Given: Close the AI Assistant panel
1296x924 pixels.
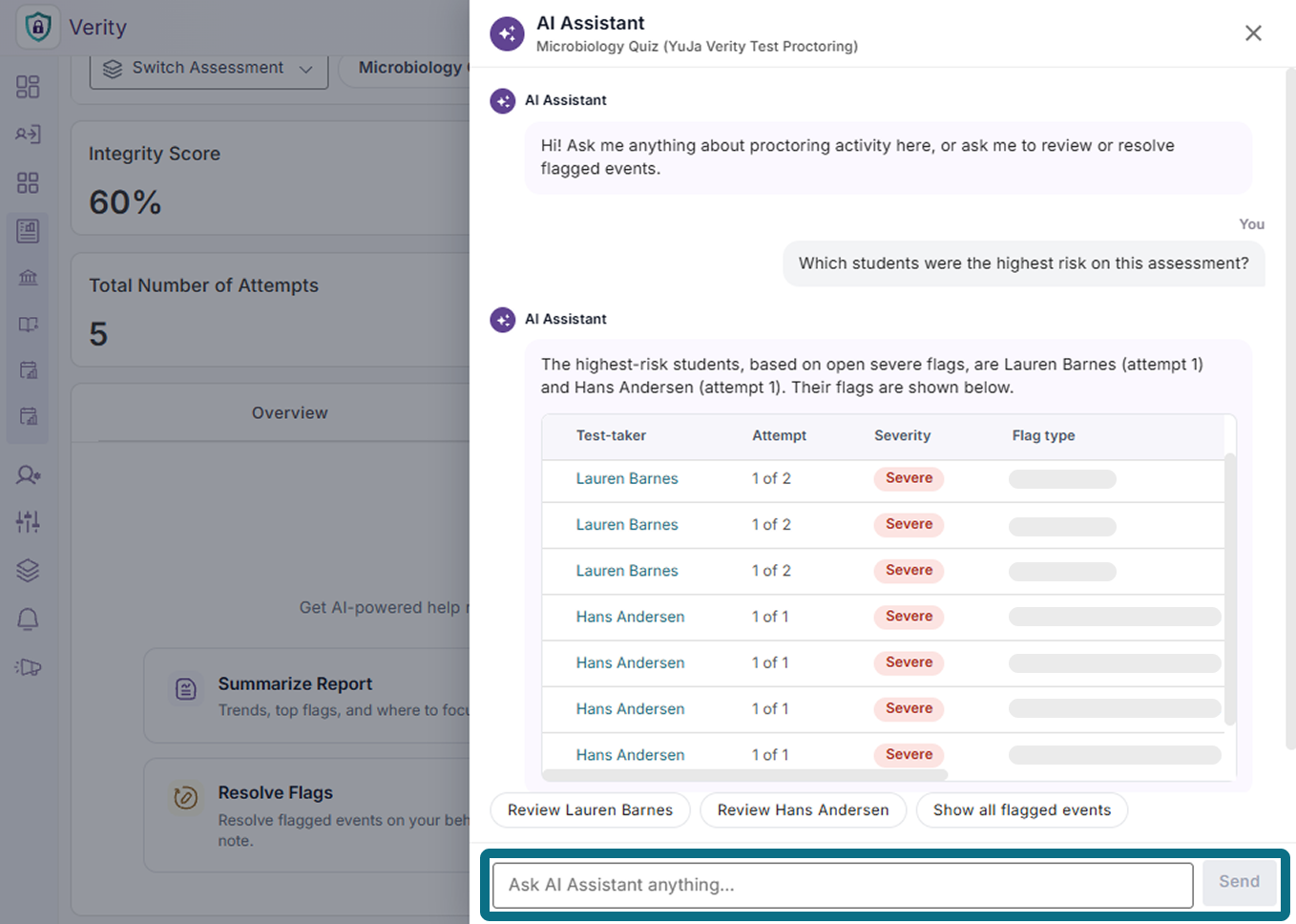Looking at the screenshot, I should [1253, 33].
